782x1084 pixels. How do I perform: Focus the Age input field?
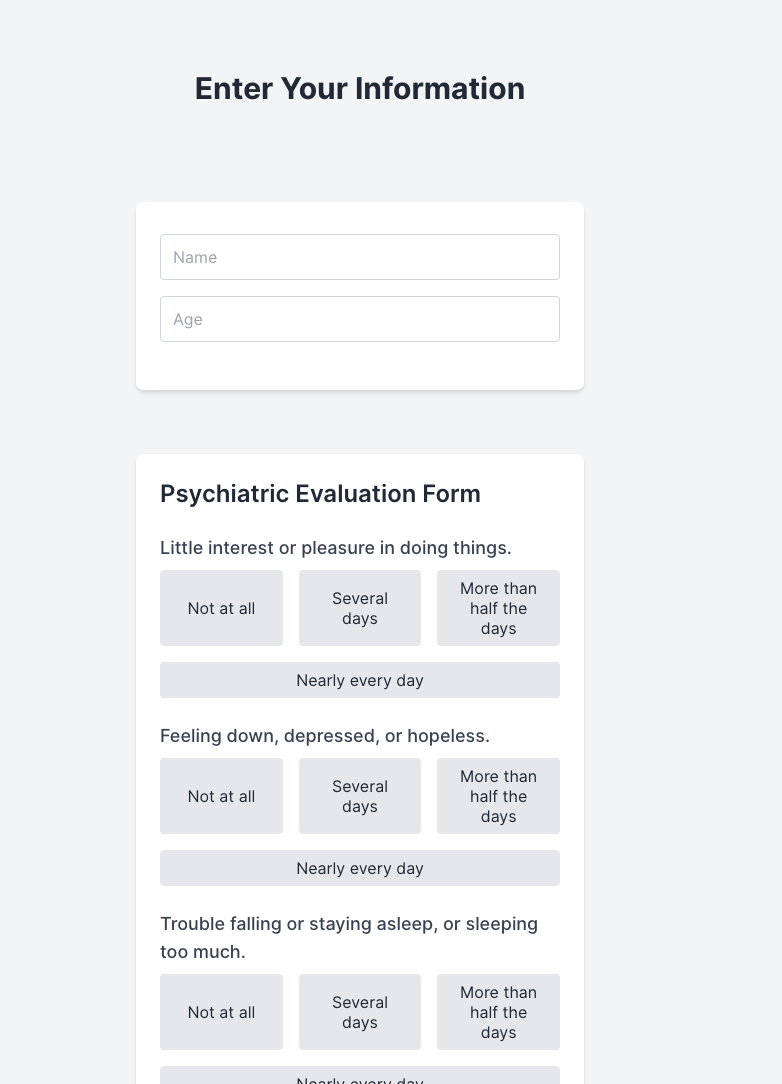(x=360, y=319)
